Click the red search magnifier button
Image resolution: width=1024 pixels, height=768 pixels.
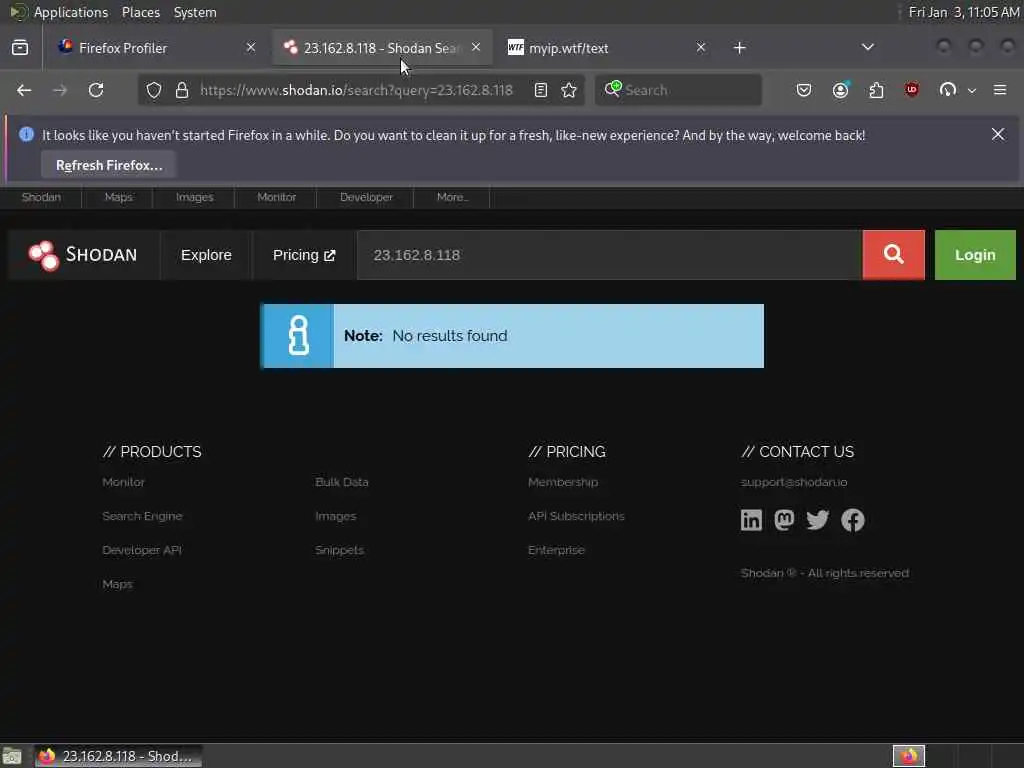893,255
